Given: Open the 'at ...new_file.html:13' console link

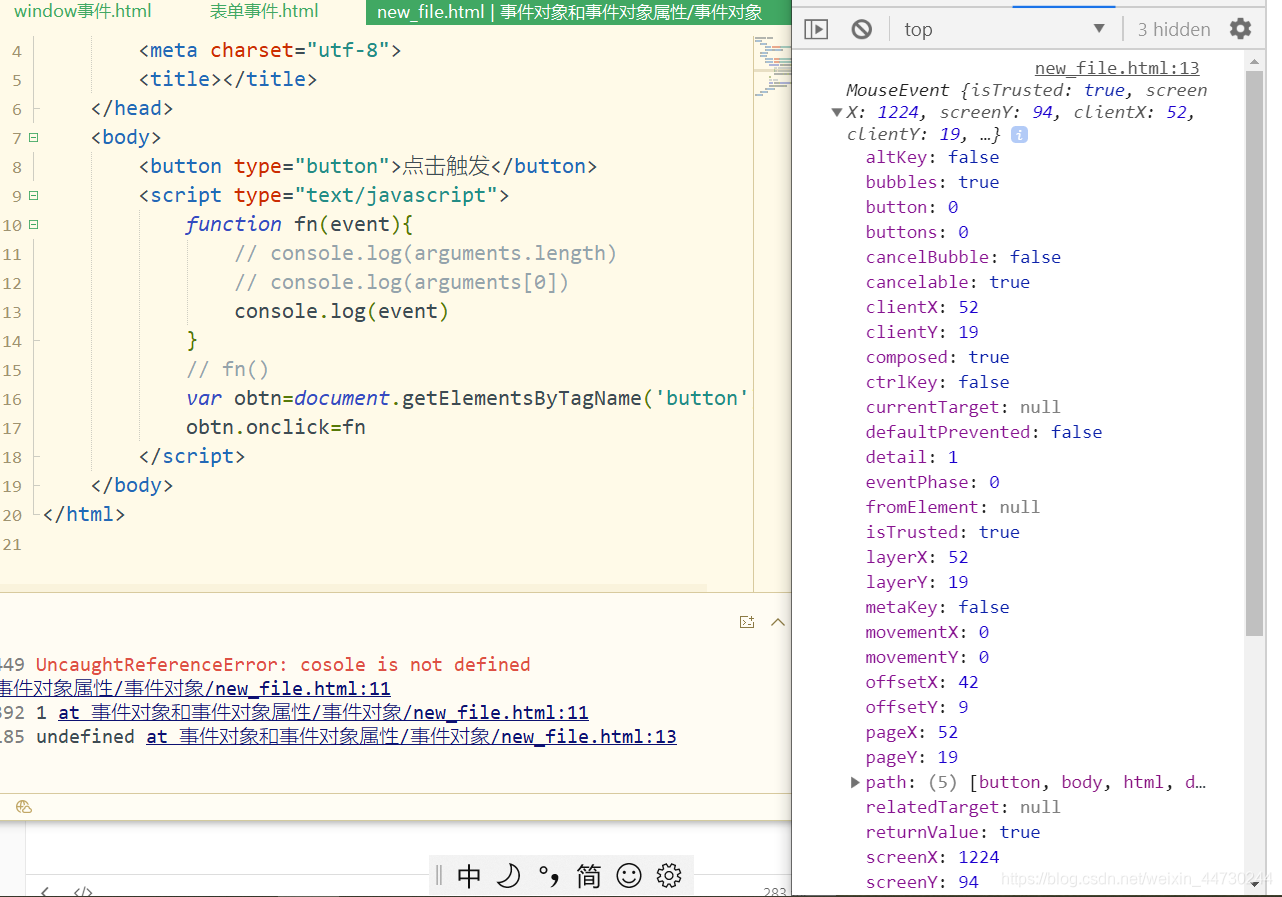Looking at the screenshot, I should (412, 737).
